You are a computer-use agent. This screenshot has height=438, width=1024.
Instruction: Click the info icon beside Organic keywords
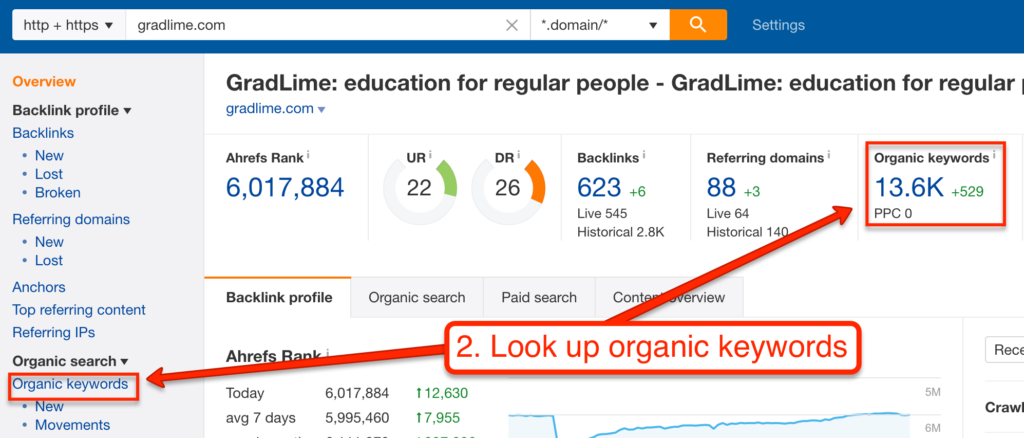(x=994, y=156)
